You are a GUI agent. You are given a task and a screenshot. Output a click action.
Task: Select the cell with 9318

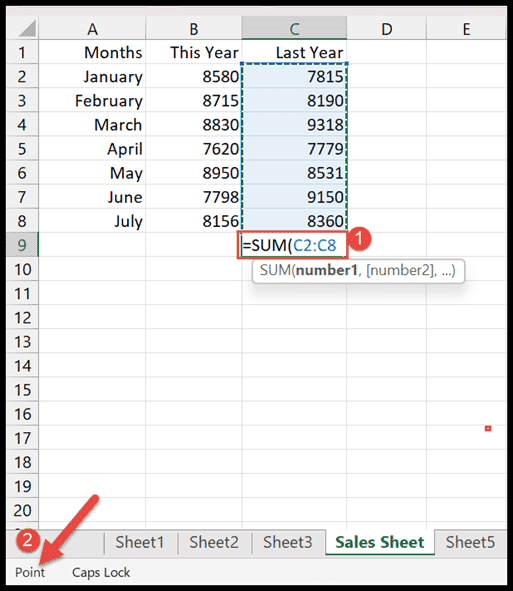(294, 125)
